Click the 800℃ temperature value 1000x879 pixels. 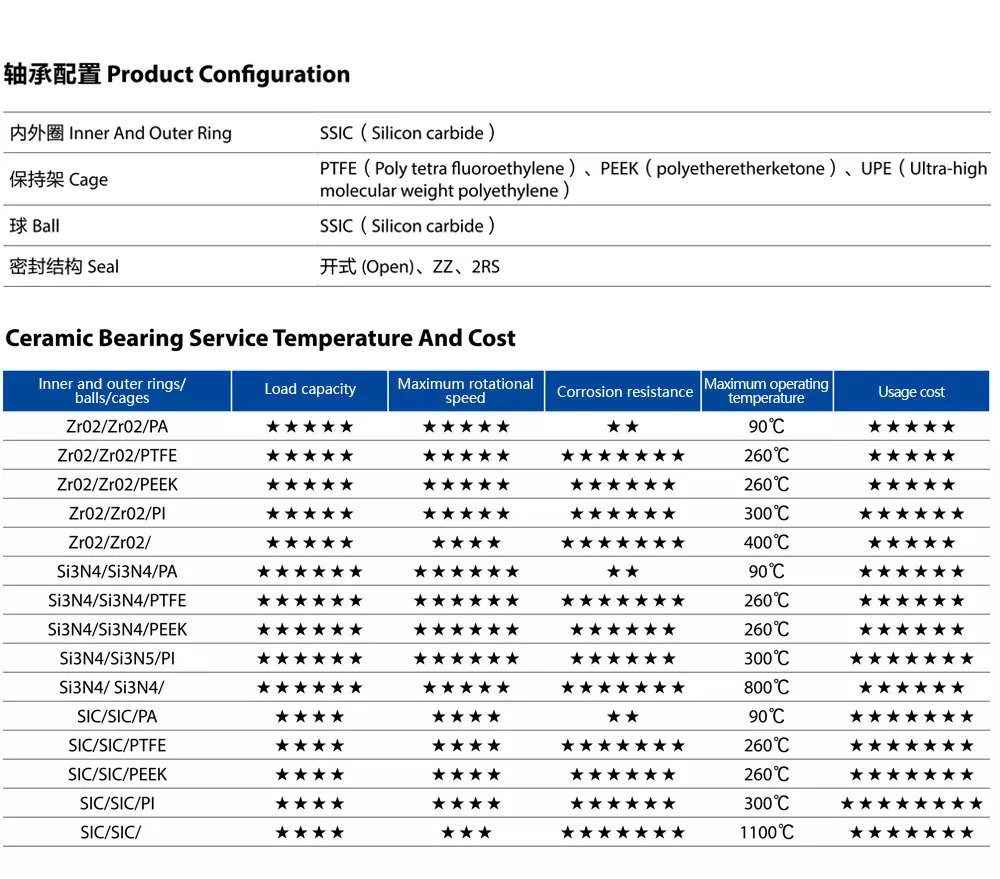[766, 688]
